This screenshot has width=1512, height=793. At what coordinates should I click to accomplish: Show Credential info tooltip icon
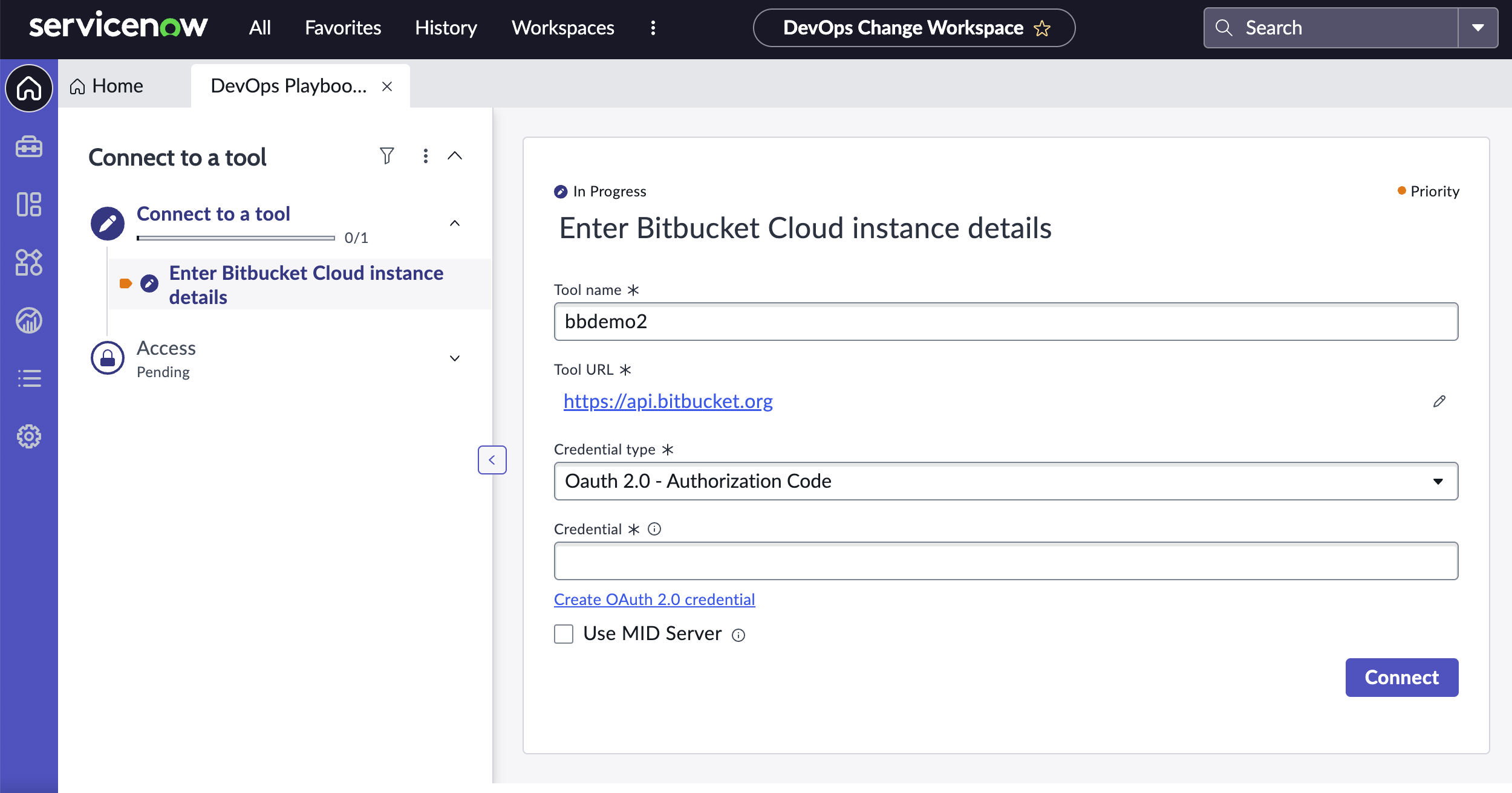pyautogui.click(x=654, y=529)
